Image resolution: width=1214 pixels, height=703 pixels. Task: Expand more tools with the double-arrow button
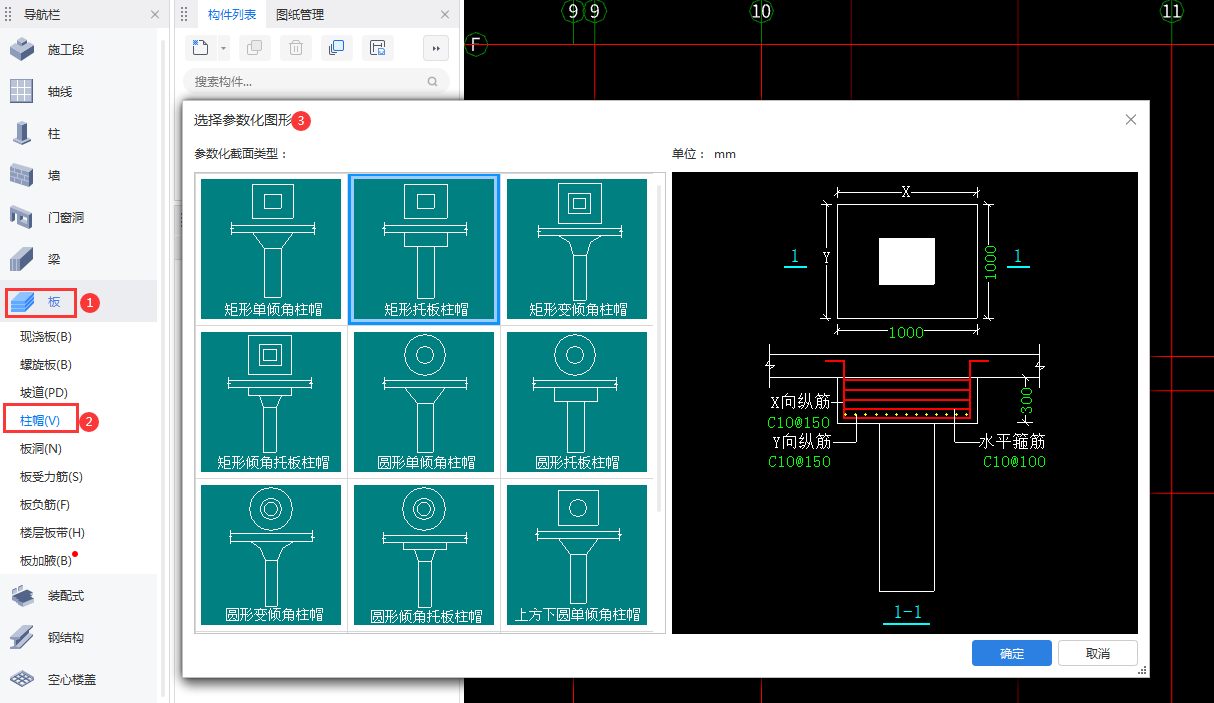click(436, 48)
